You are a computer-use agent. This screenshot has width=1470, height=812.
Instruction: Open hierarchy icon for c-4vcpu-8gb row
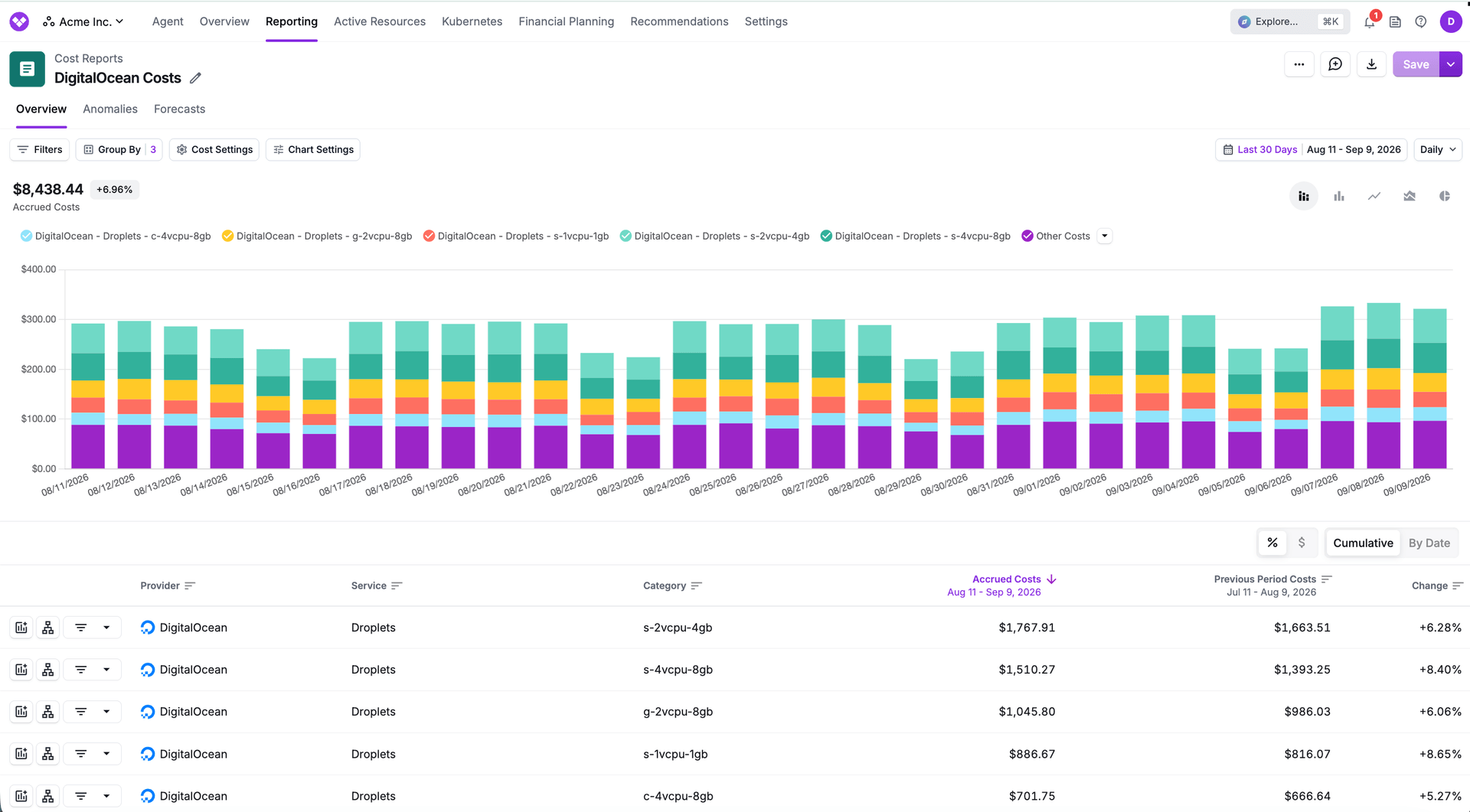47,796
